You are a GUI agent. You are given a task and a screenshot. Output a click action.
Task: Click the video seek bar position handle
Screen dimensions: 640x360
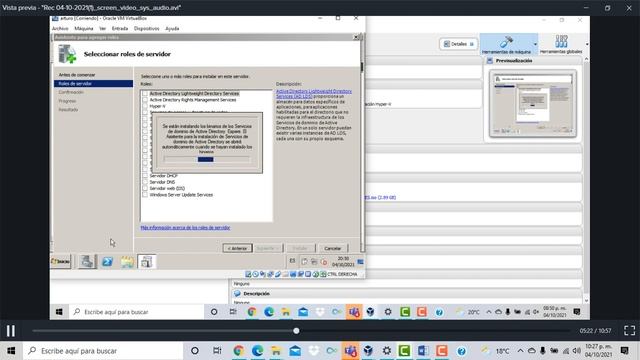coord(296,331)
